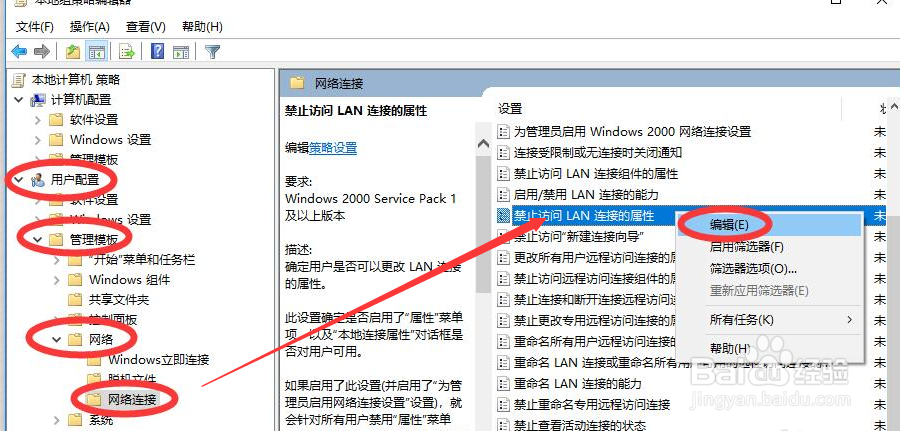Choose 筛选器选项(O)... from the context menu
The image size is (900, 431).
770,269
